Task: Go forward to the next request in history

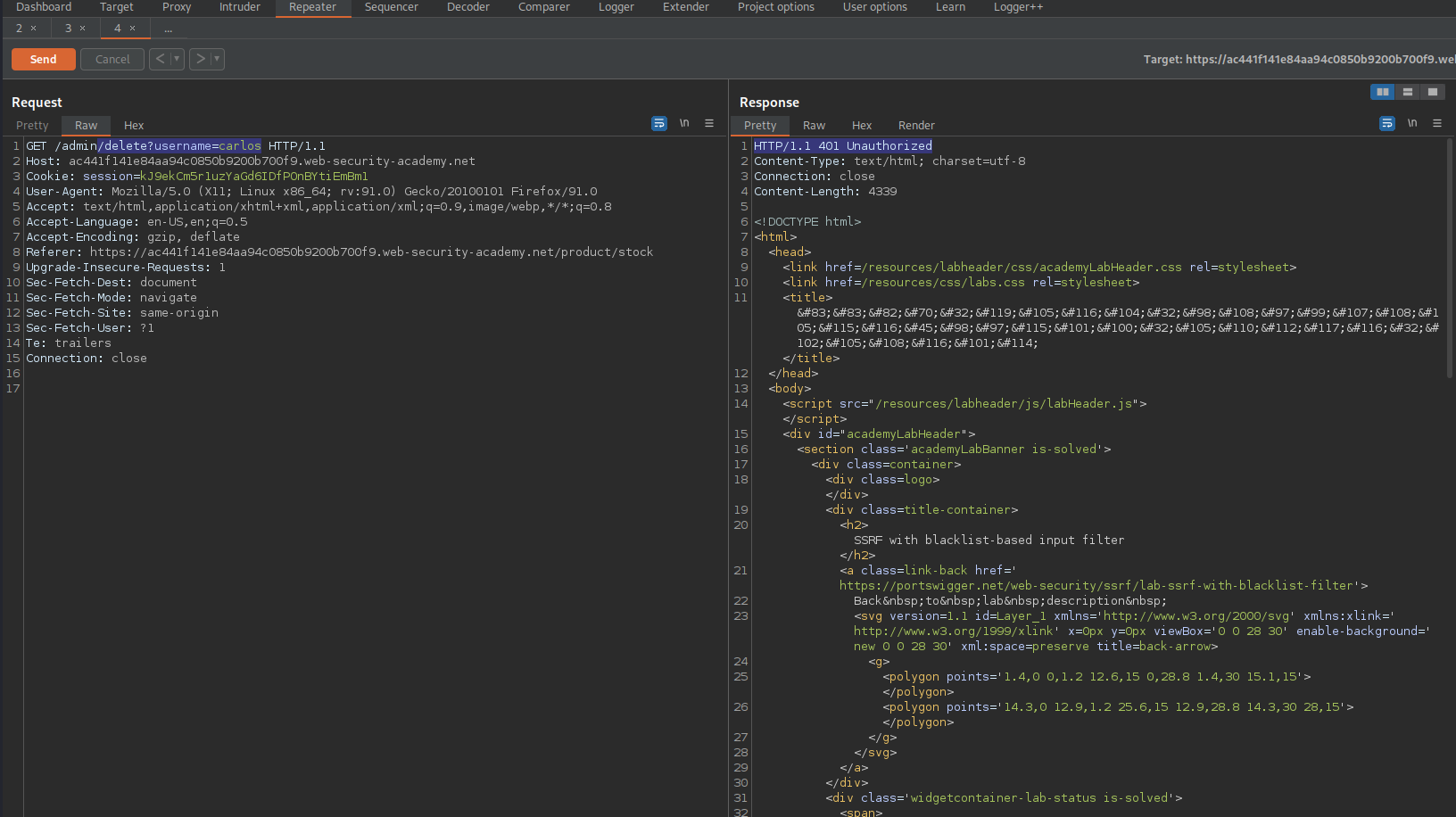Action: (200, 59)
